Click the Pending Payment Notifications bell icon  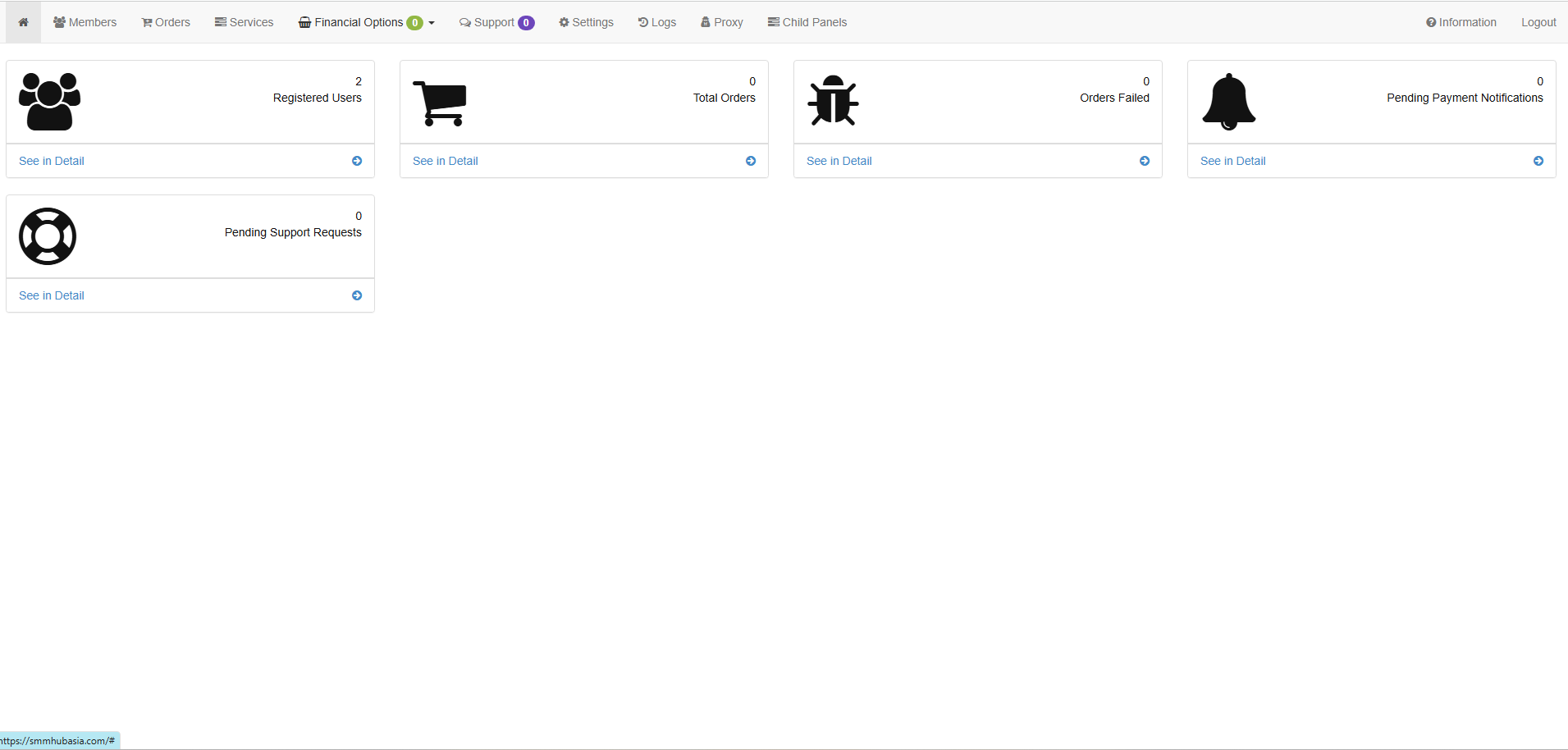(1228, 102)
